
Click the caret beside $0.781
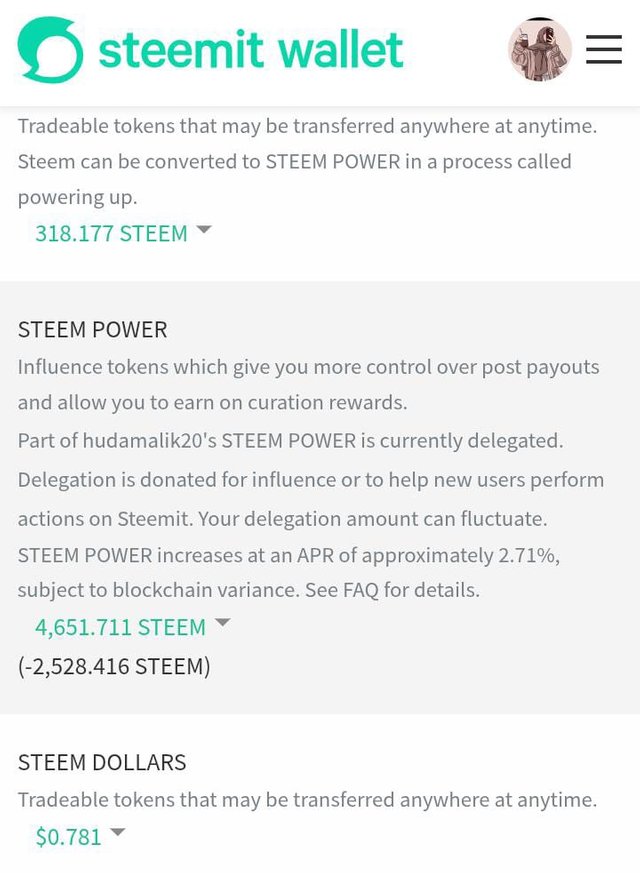click(x=117, y=832)
